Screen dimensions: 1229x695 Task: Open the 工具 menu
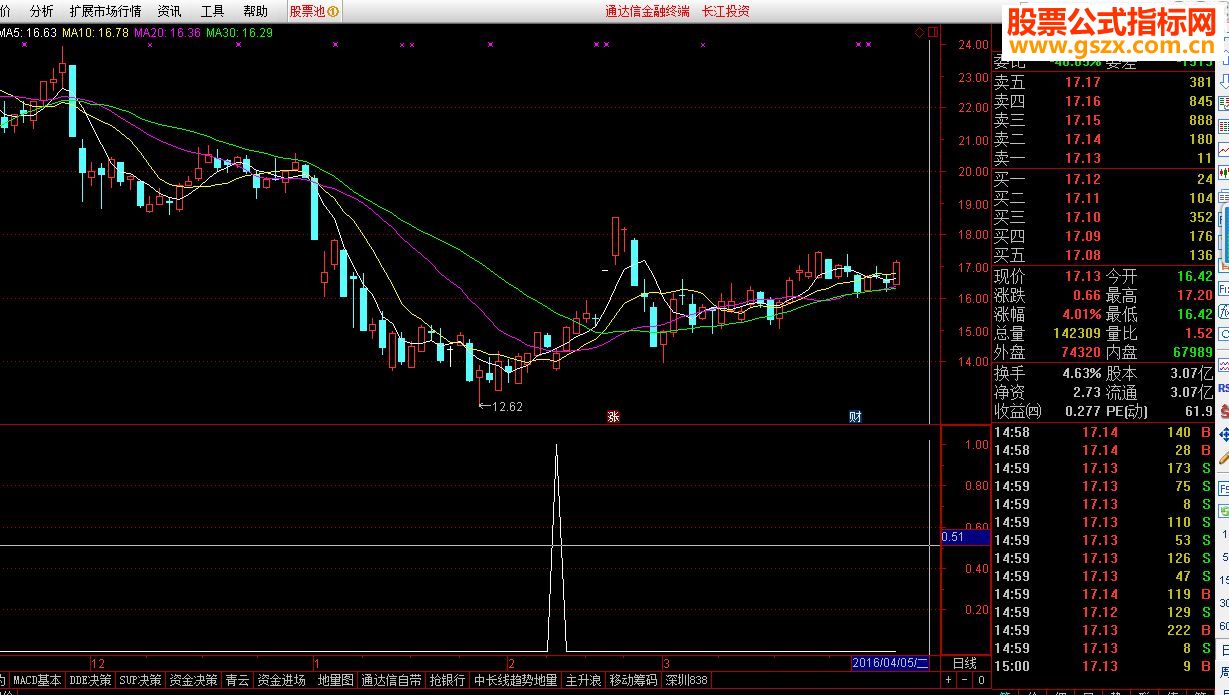pos(212,11)
